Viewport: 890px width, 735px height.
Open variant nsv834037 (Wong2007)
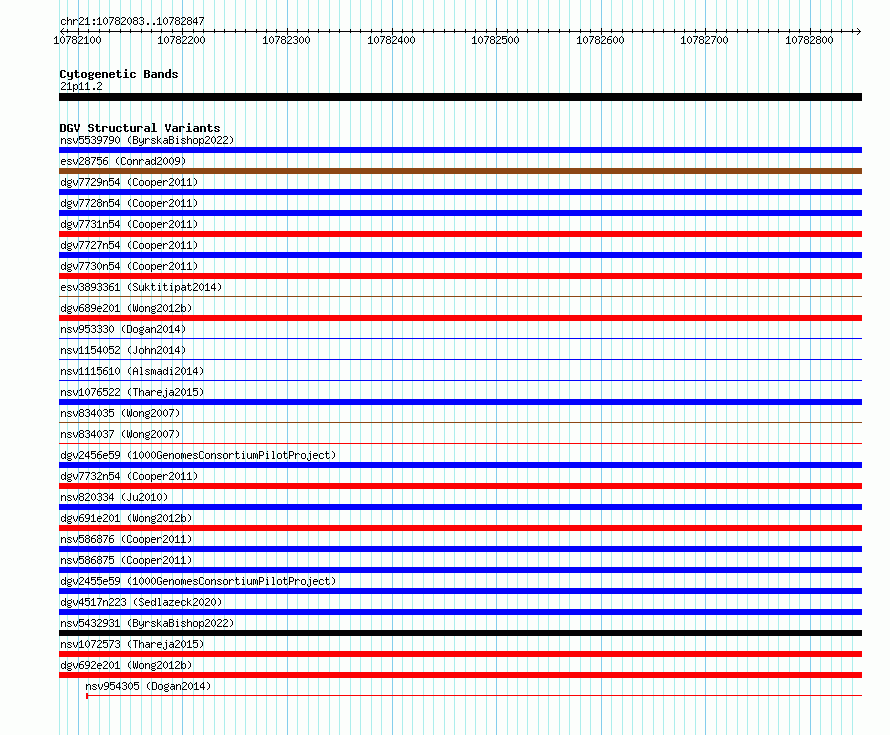click(120, 434)
